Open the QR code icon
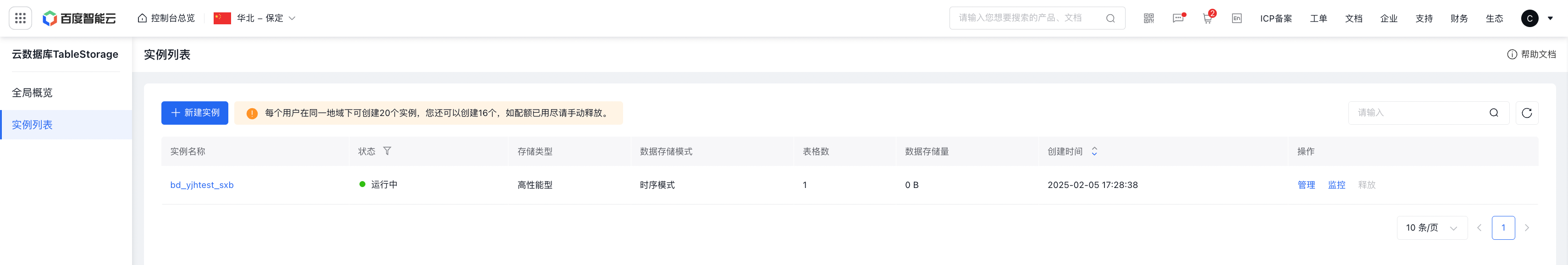 1148,18
